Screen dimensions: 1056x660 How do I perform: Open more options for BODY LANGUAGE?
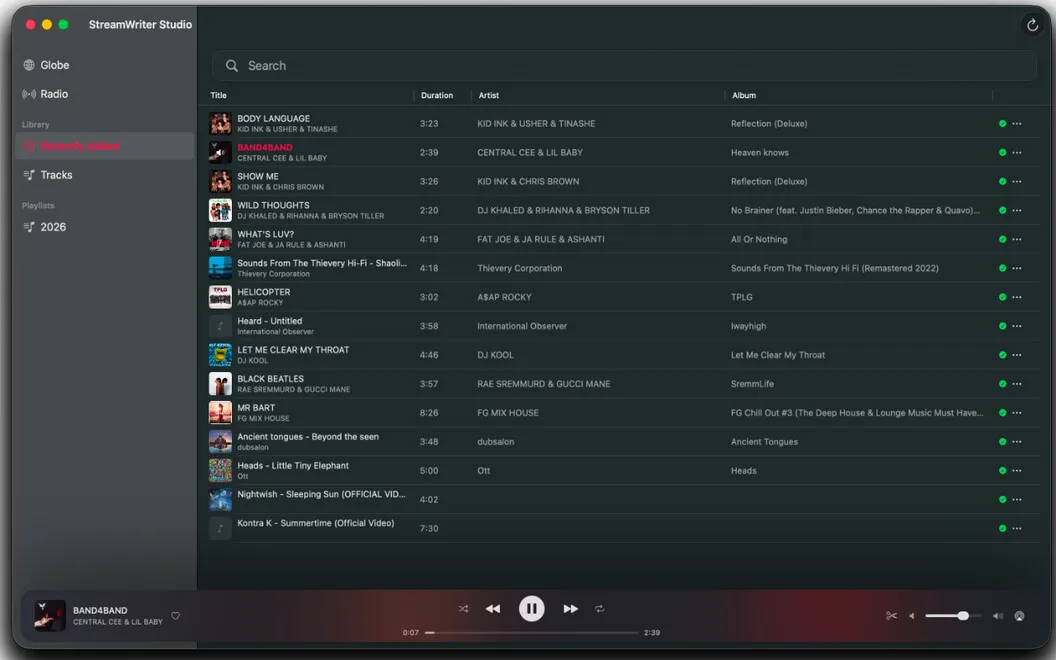coord(1016,124)
